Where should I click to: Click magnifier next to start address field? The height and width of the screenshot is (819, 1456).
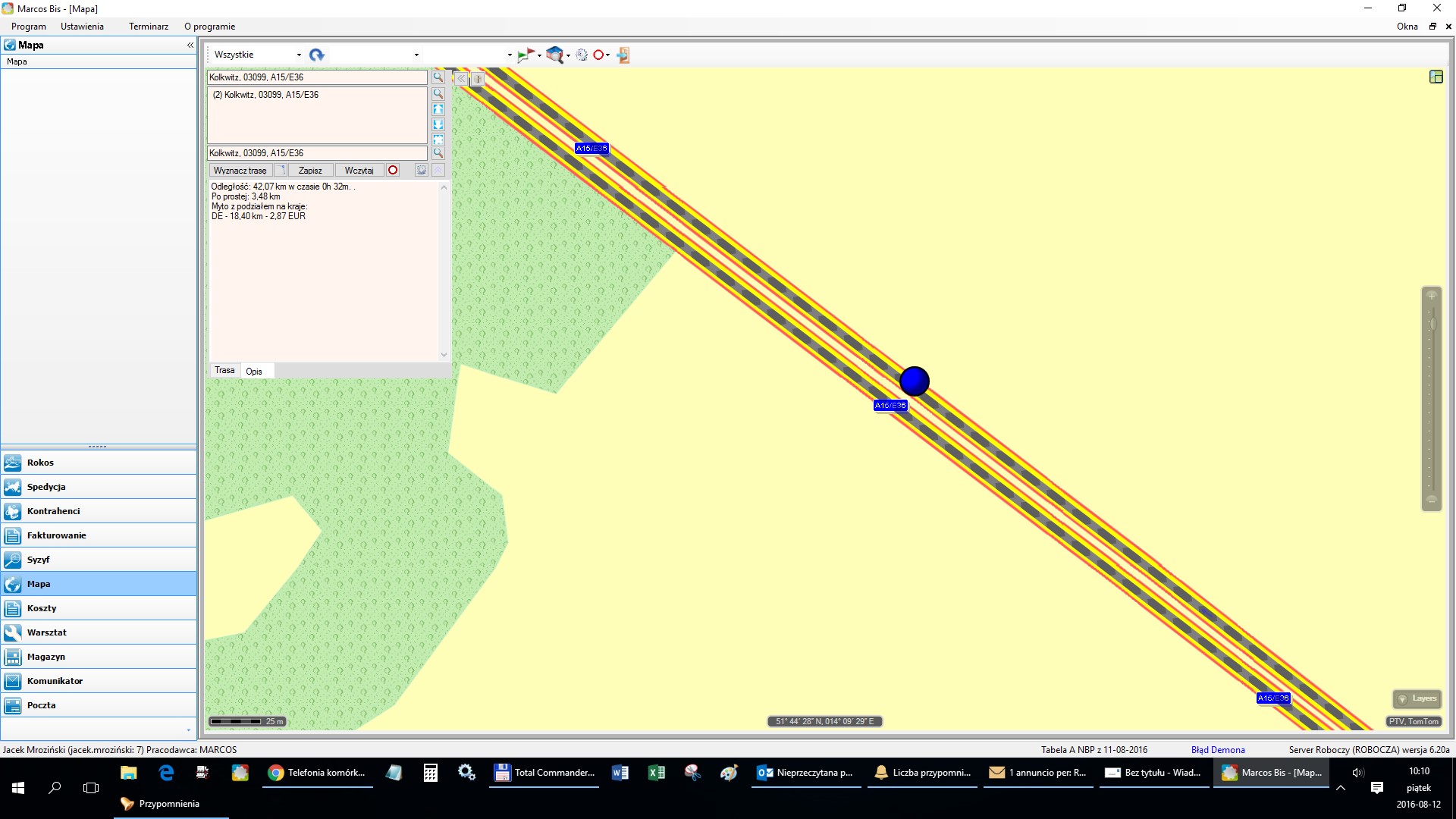click(438, 77)
